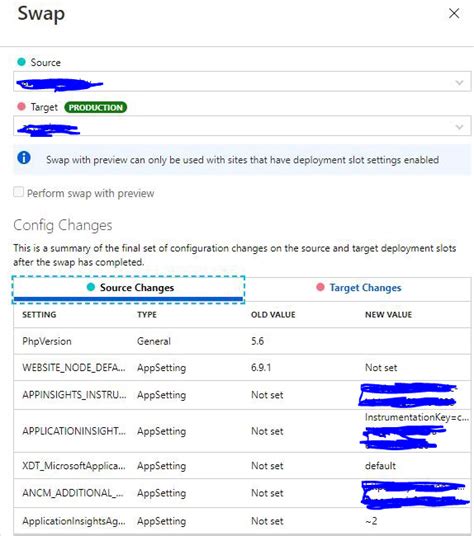Open the Target slot dropdown
Screen dimensions: 474x536
pos(242,126)
